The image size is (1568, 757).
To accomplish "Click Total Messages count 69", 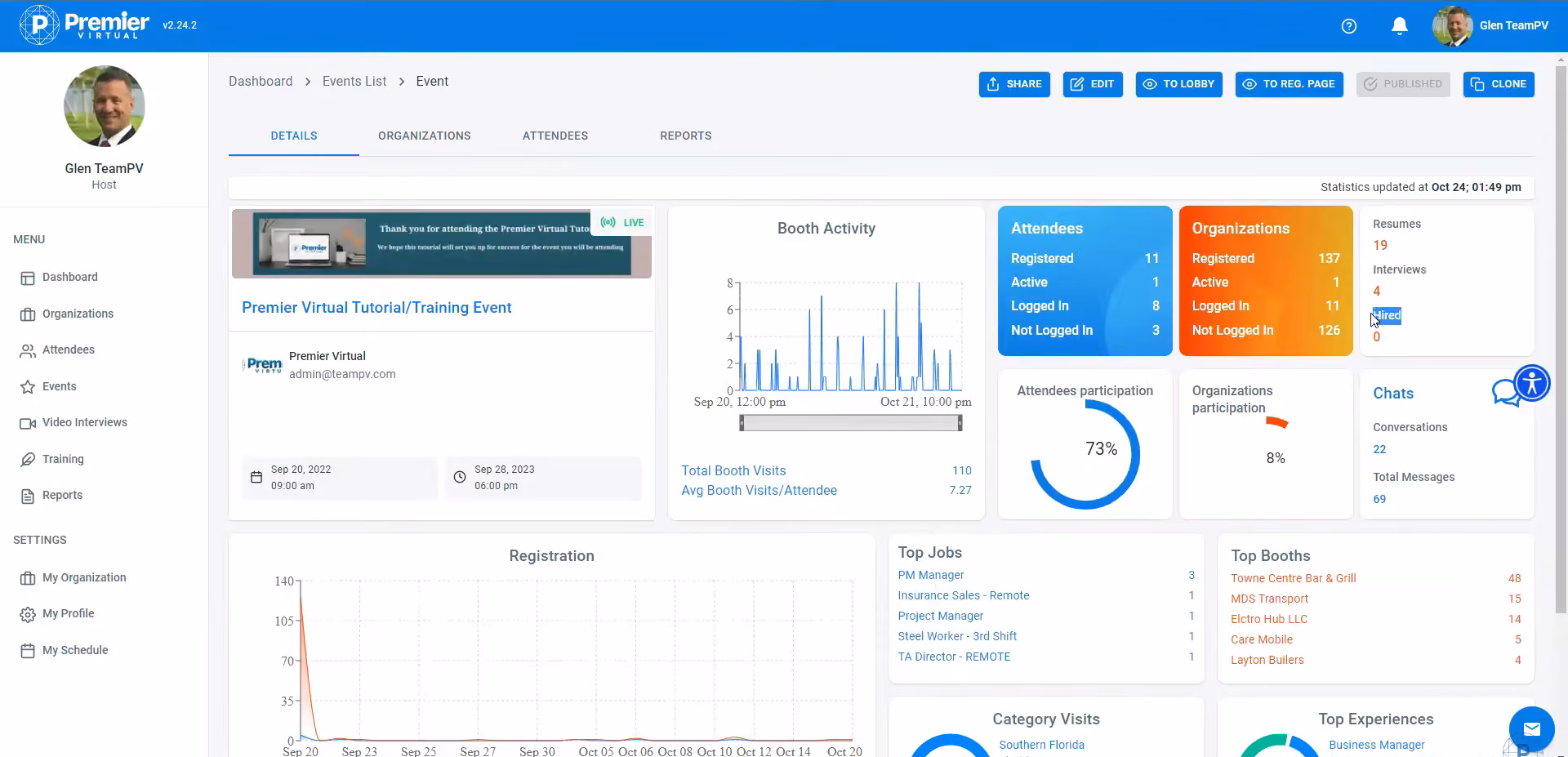I will click(1379, 500).
